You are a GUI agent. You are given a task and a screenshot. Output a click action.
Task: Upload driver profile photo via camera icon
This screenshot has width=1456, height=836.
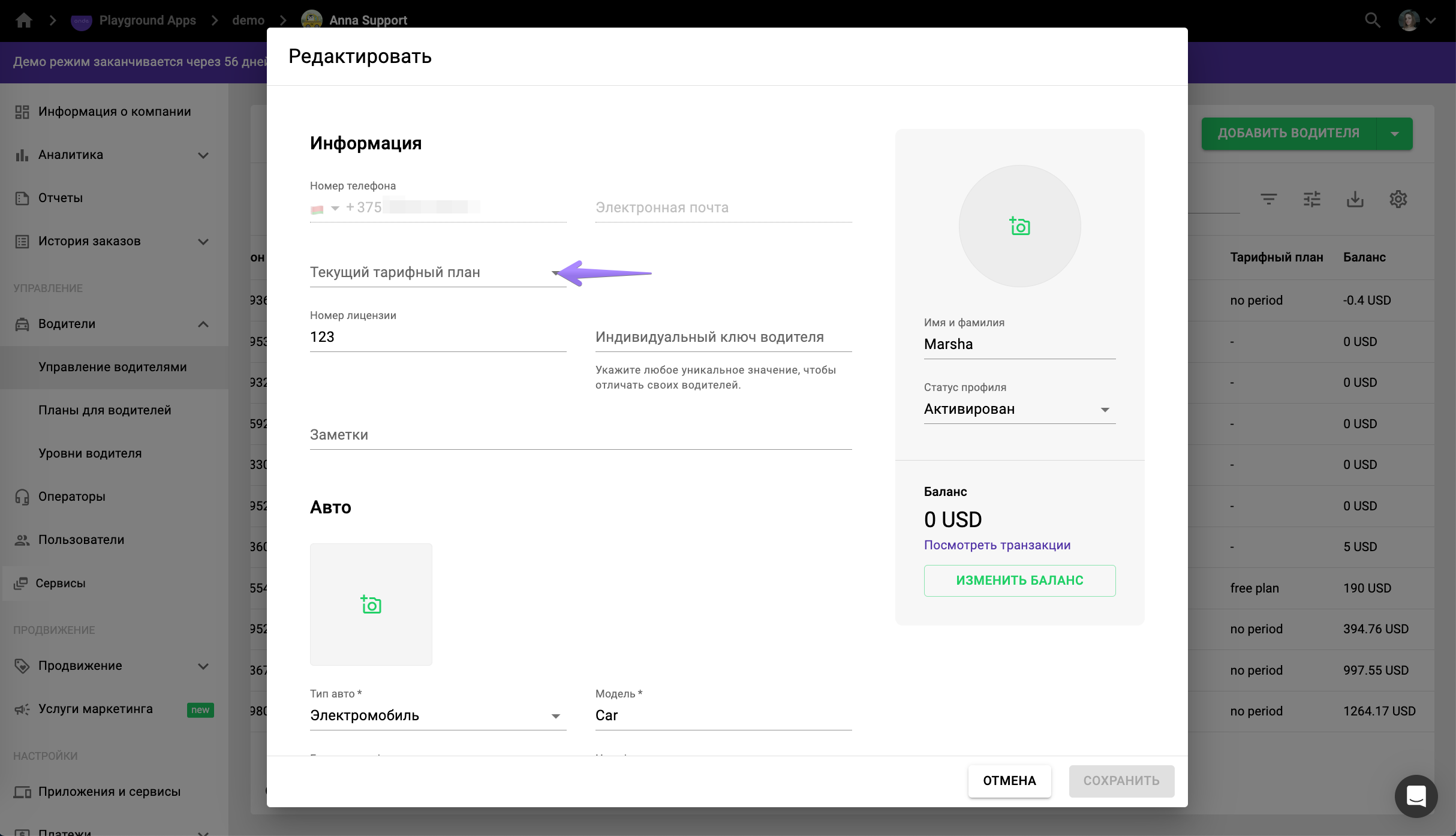[1019, 226]
